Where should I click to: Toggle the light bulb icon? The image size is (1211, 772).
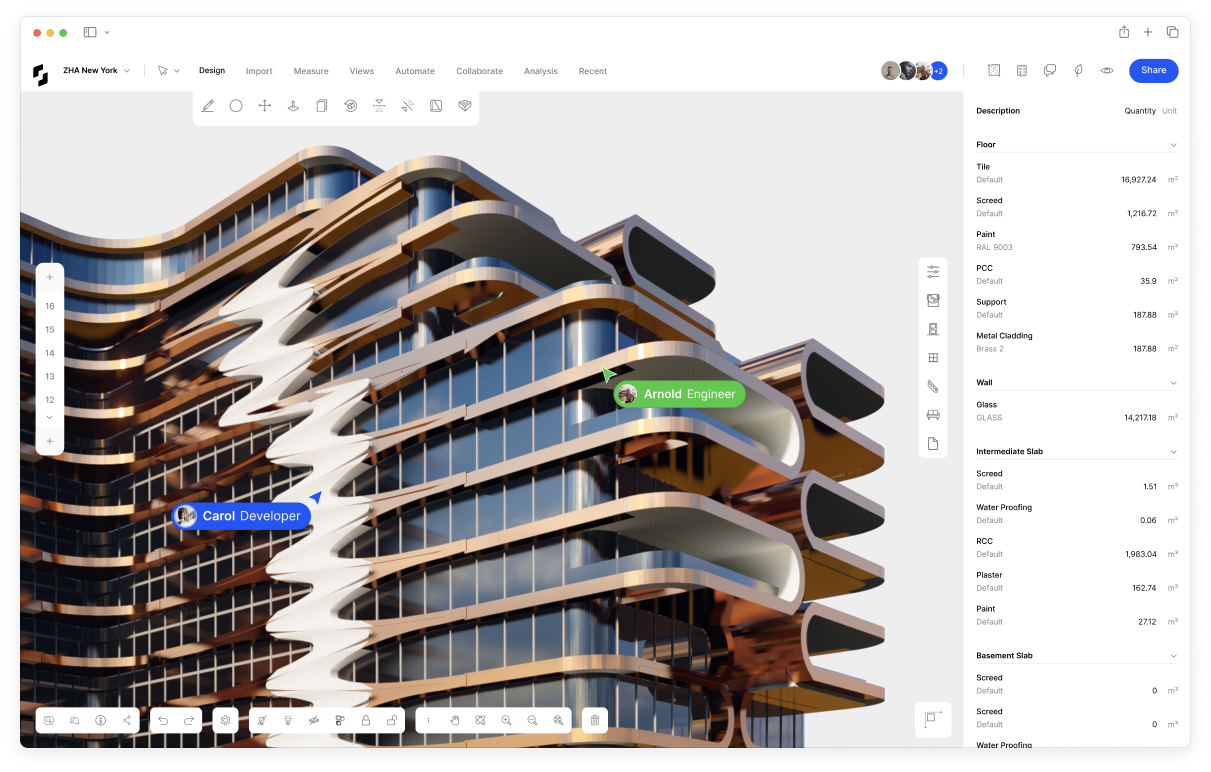(288, 720)
